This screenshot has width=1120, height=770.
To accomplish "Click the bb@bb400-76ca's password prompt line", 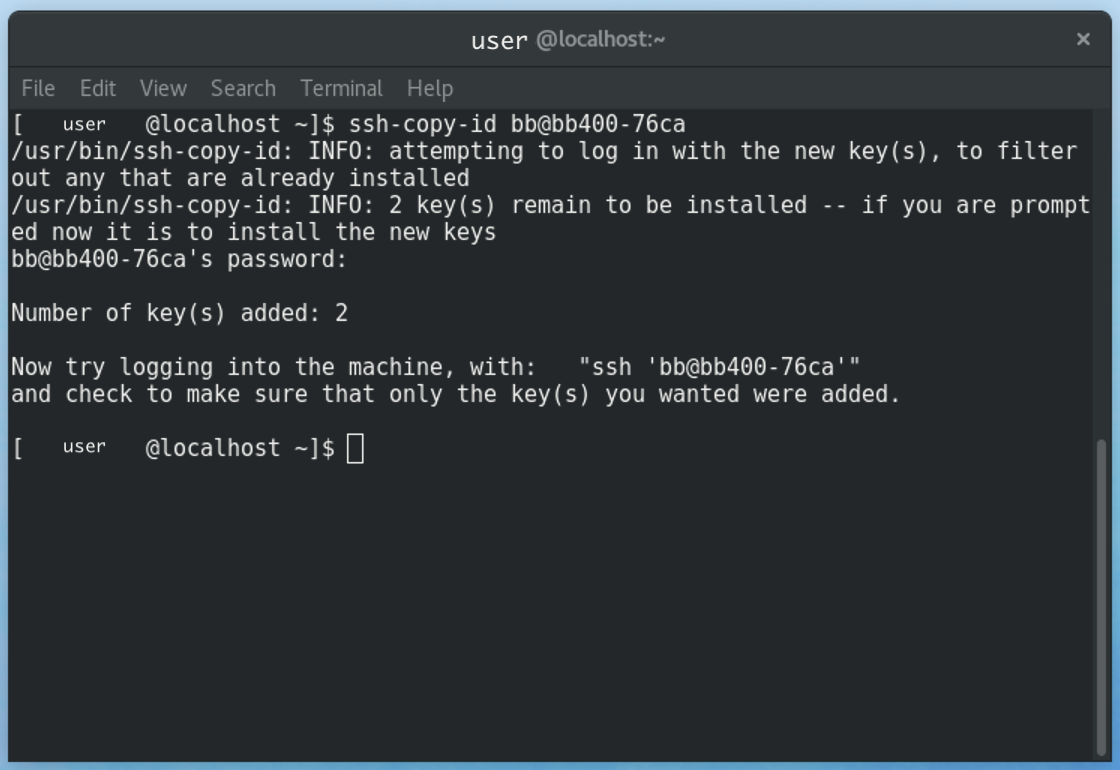I will pyautogui.click(x=180, y=260).
